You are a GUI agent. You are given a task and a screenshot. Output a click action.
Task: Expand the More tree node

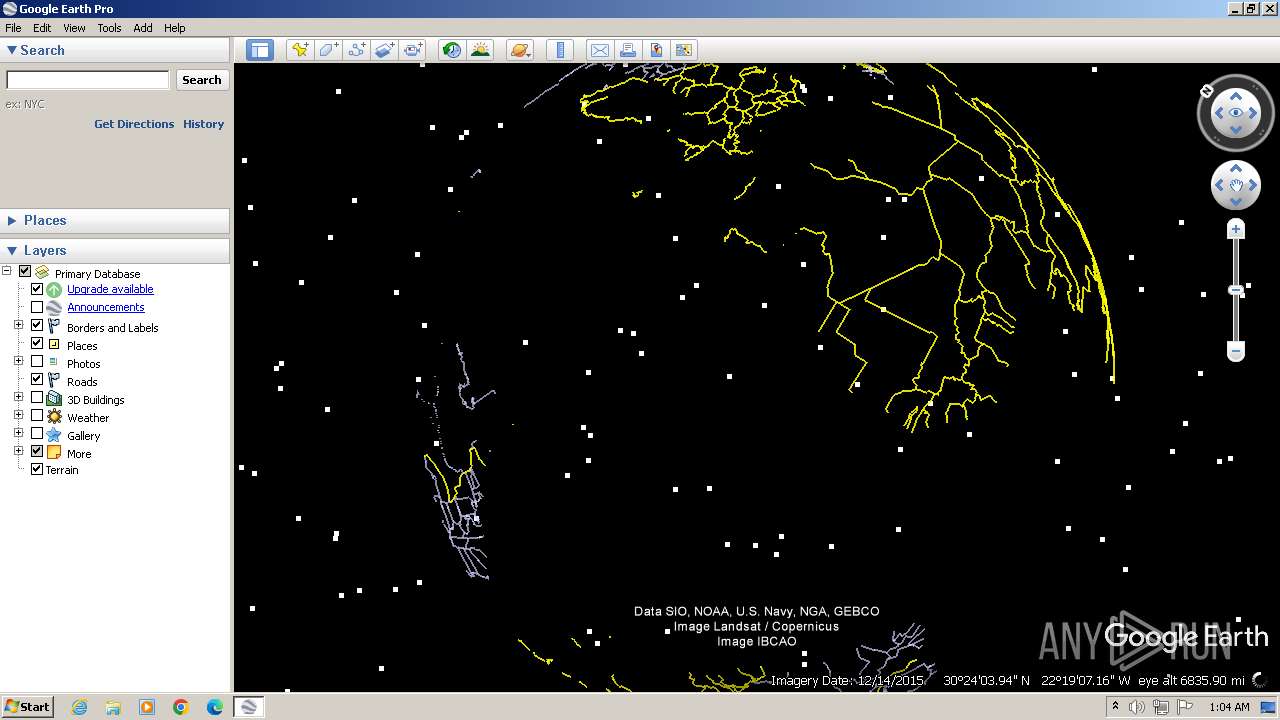18,451
